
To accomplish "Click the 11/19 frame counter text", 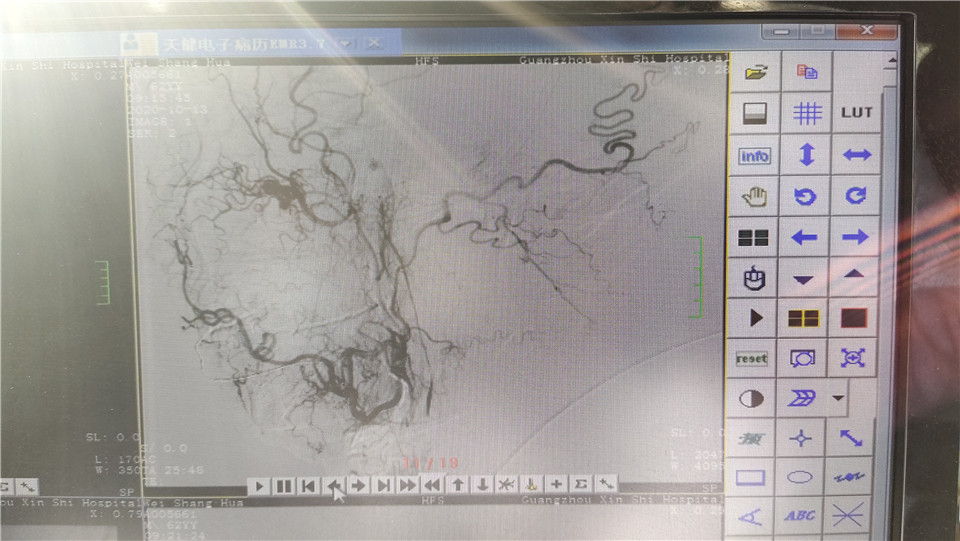I will click(x=431, y=463).
